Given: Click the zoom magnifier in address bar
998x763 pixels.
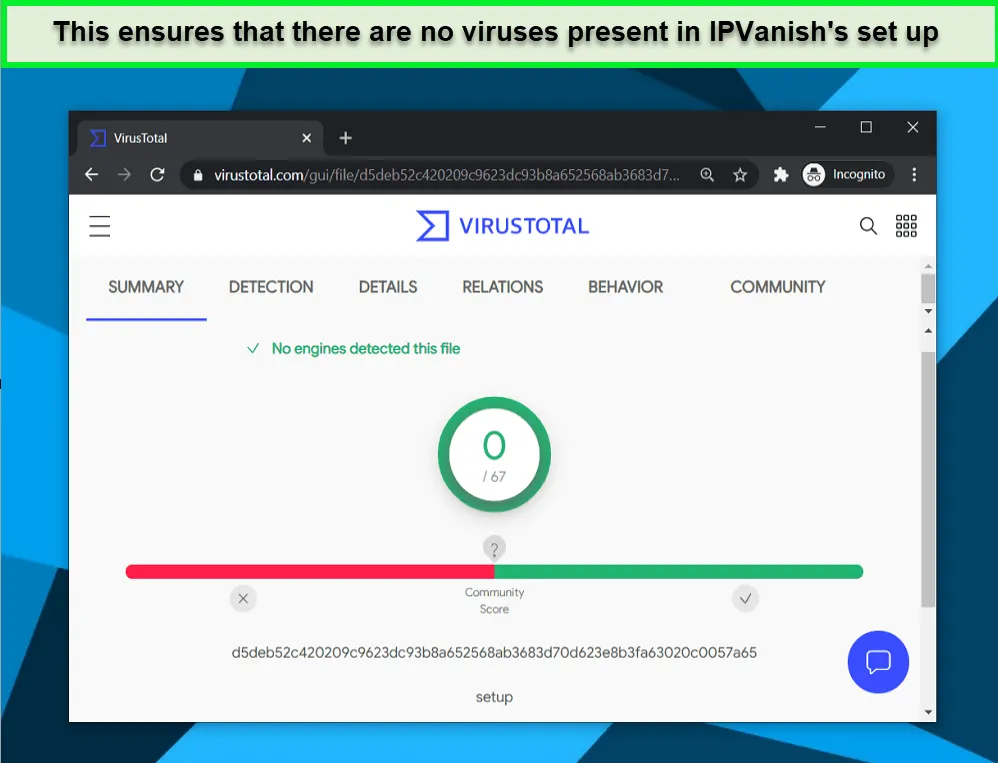Looking at the screenshot, I should click(707, 174).
